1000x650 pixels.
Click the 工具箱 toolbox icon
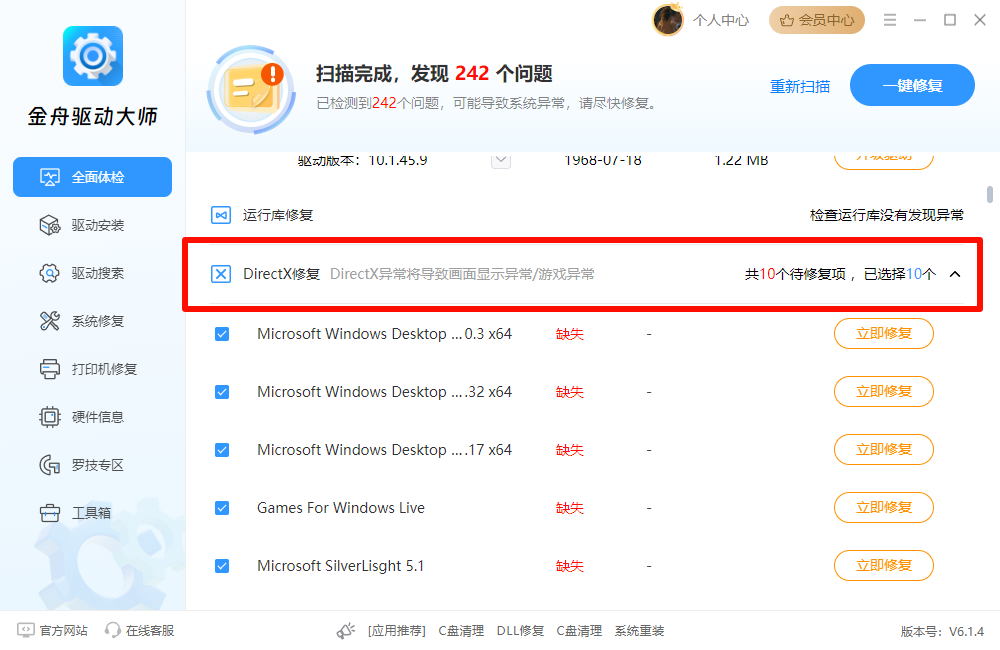pos(50,513)
